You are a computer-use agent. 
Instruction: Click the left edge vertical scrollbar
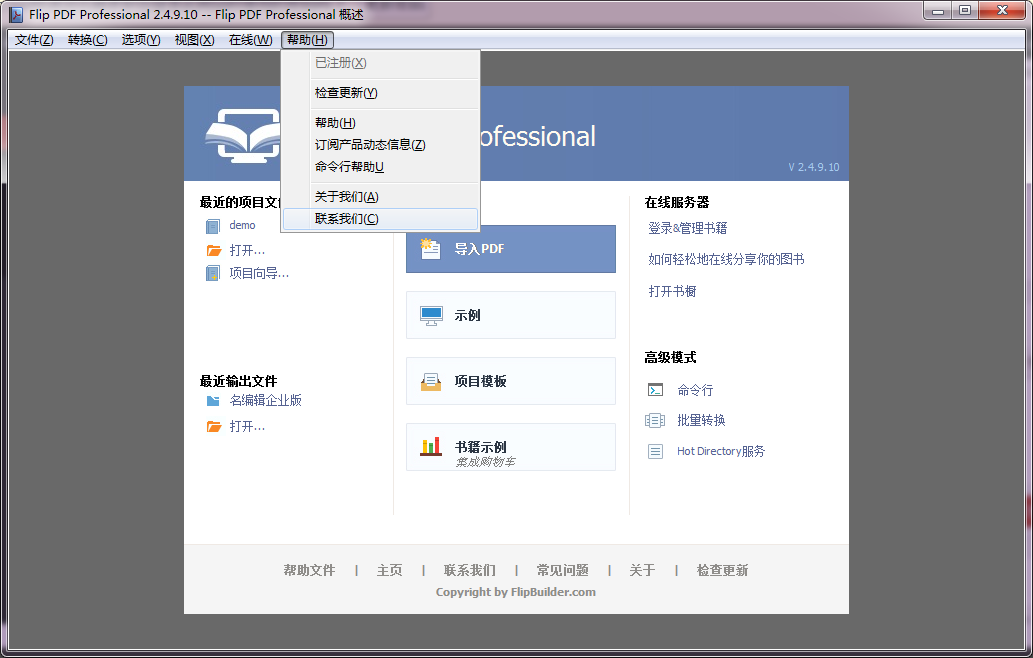[x=6, y=330]
